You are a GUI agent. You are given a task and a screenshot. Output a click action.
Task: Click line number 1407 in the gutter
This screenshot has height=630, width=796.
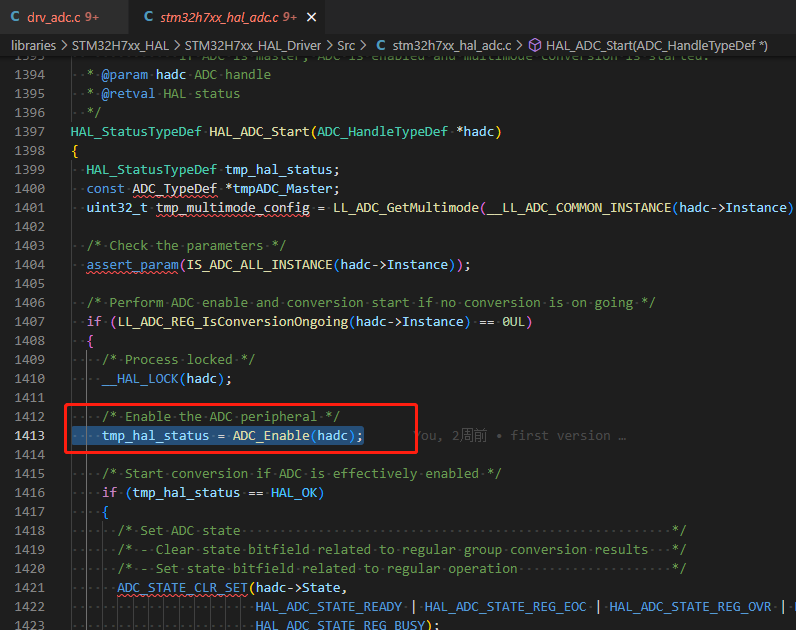click(x=29, y=322)
